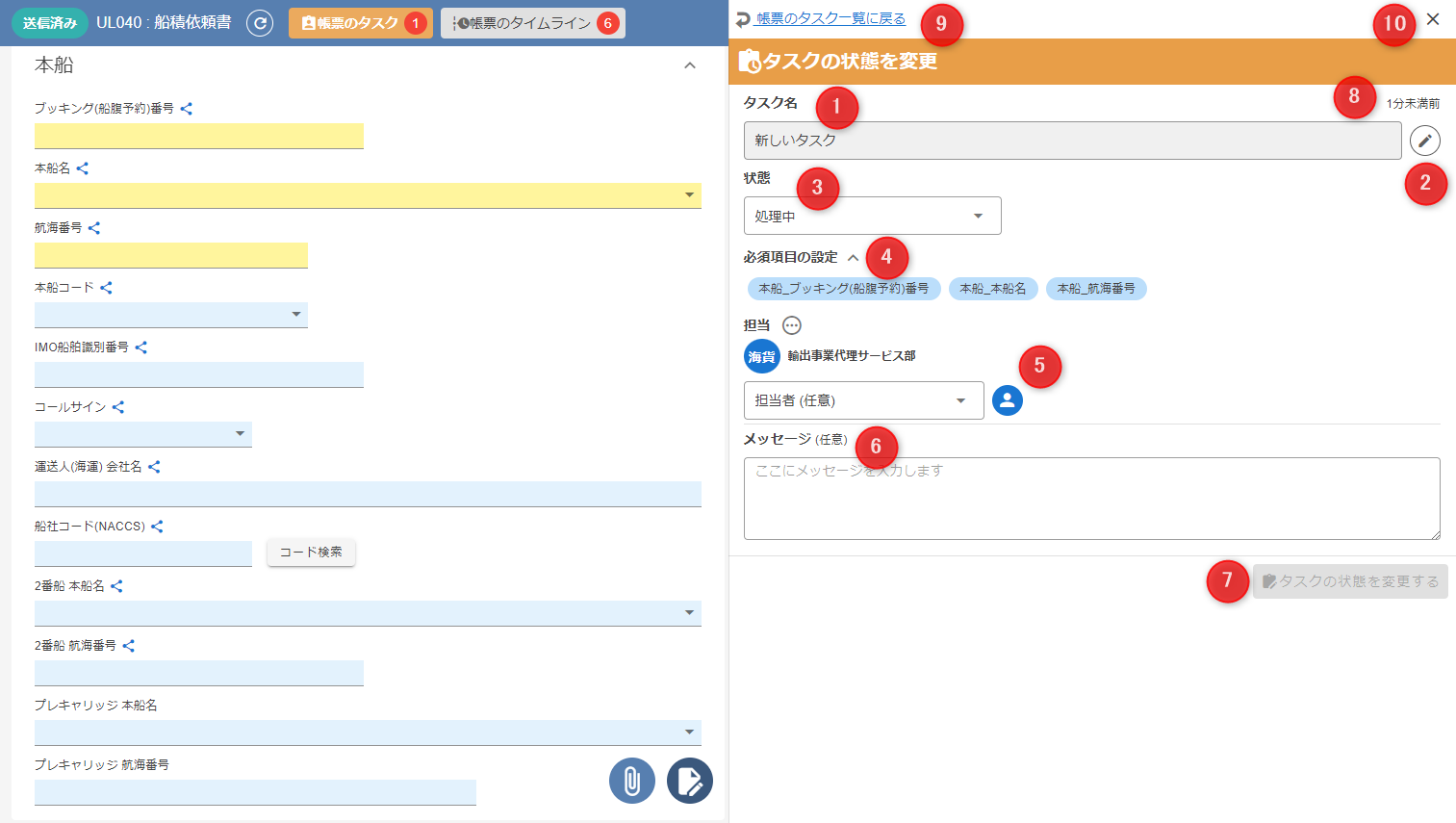Click the pencil edit icon for タスク名
Viewport: 1456px width, 823px height.
(x=1424, y=141)
